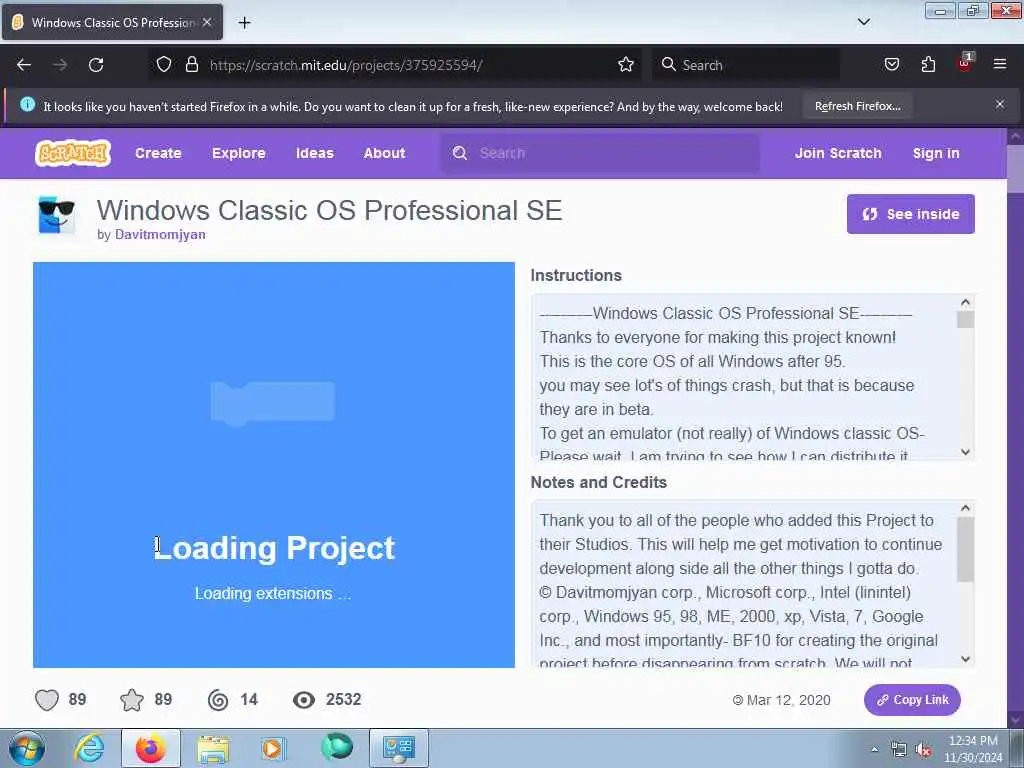Open the tracking protection shield icon
This screenshot has height=768, width=1024.
coord(164,65)
